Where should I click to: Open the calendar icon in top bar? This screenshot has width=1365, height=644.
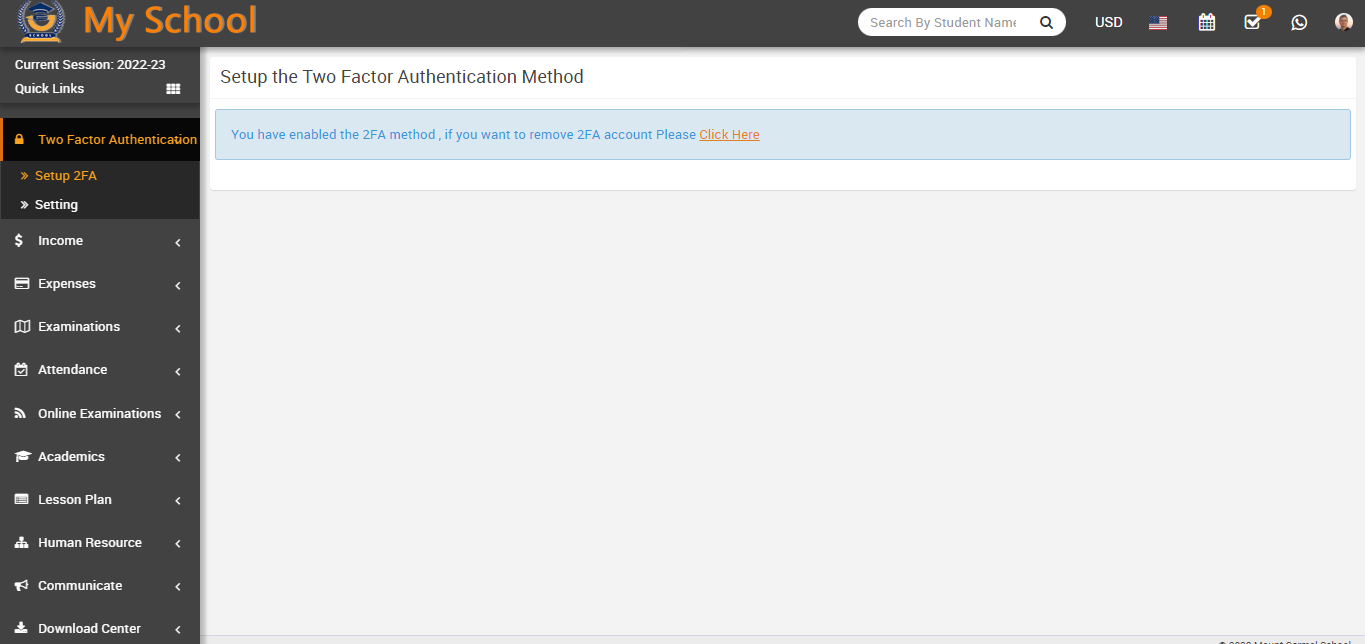tap(1206, 22)
